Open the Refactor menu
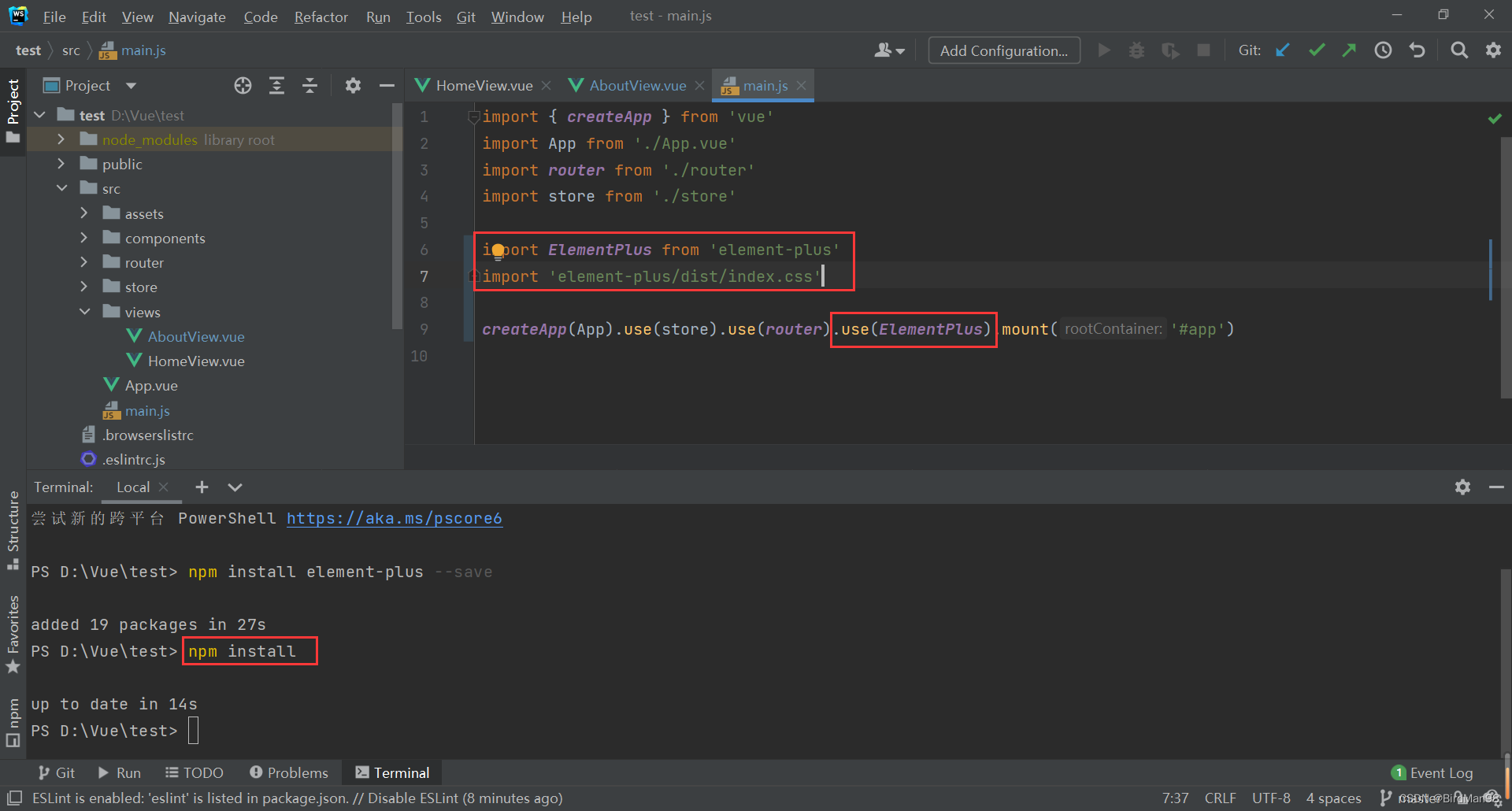Image resolution: width=1512 pixels, height=811 pixels. [320, 16]
